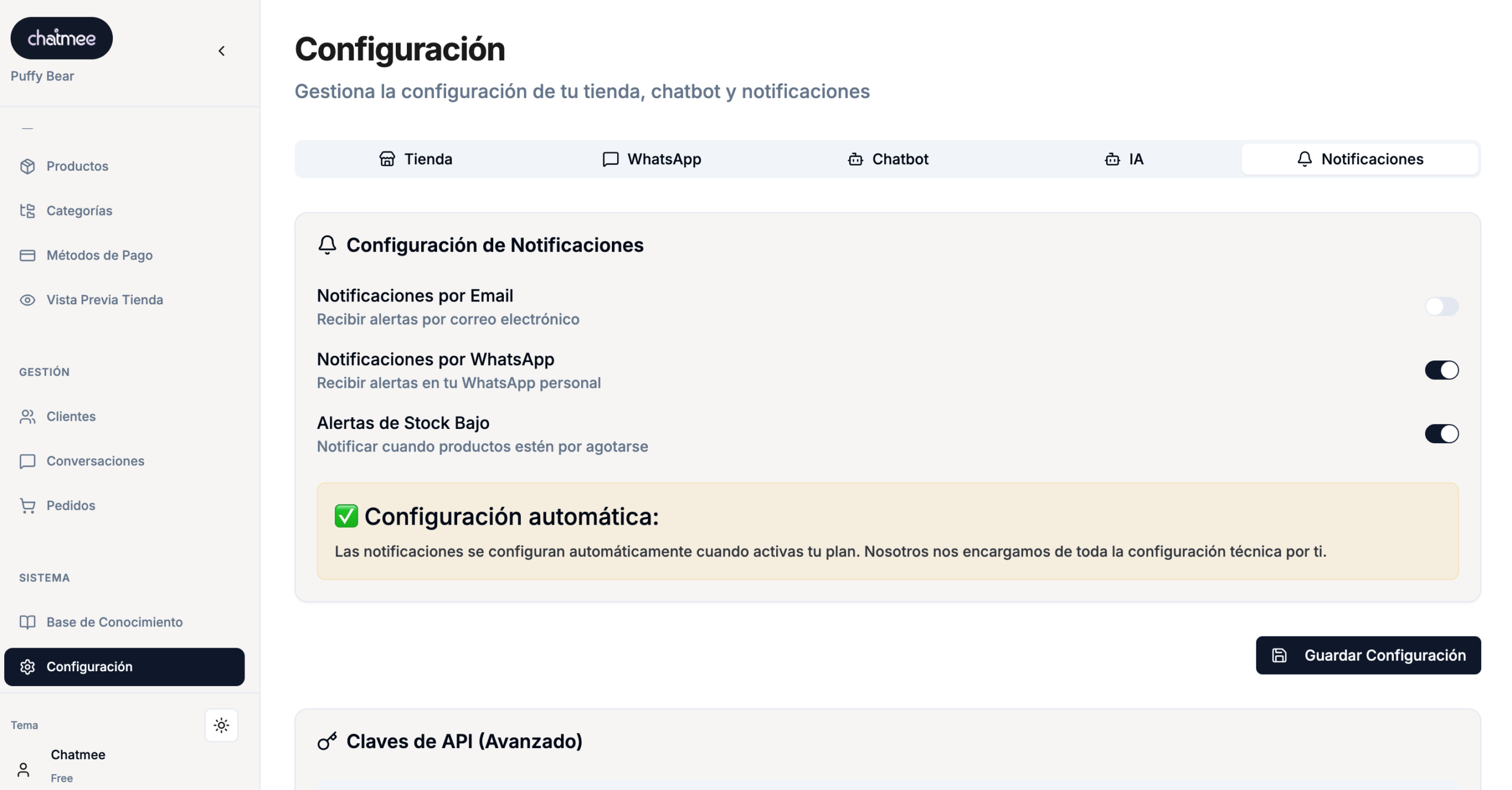1512x790 pixels.
Task: Enable Notificaciones por Email switch
Action: (x=1441, y=306)
